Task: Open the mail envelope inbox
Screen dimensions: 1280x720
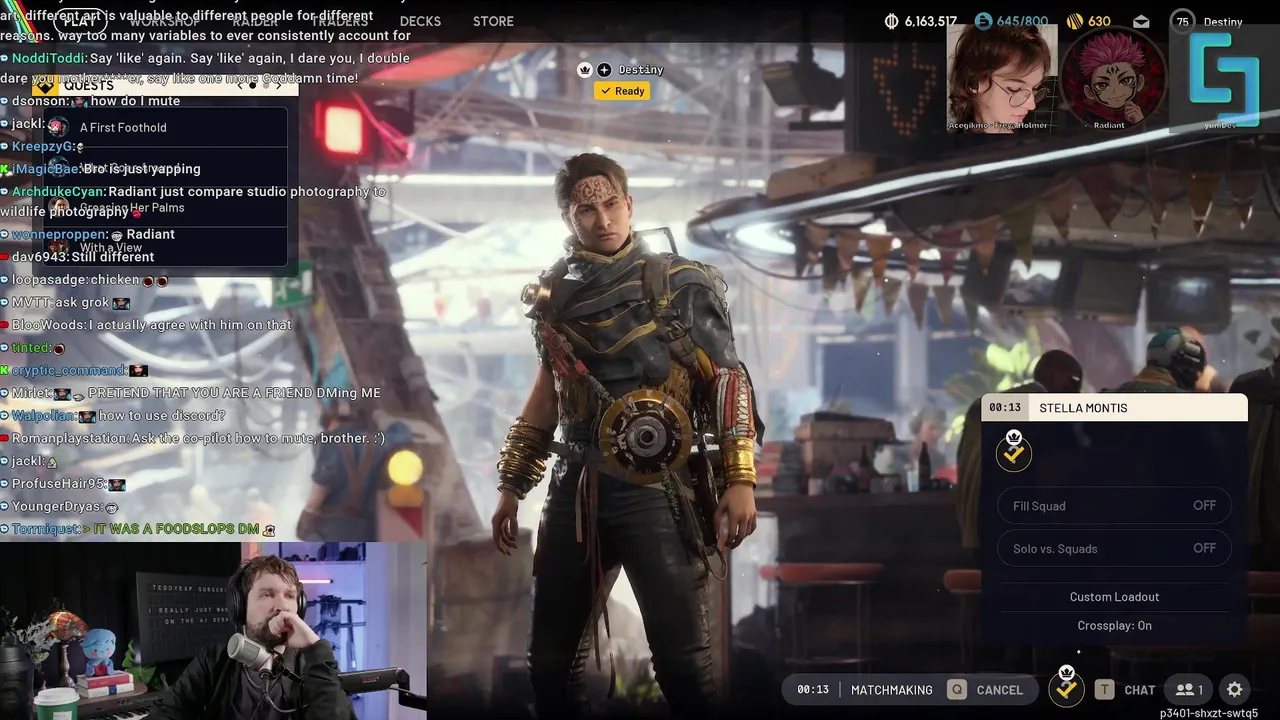Action: pyautogui.click(x=1141, y=21)
